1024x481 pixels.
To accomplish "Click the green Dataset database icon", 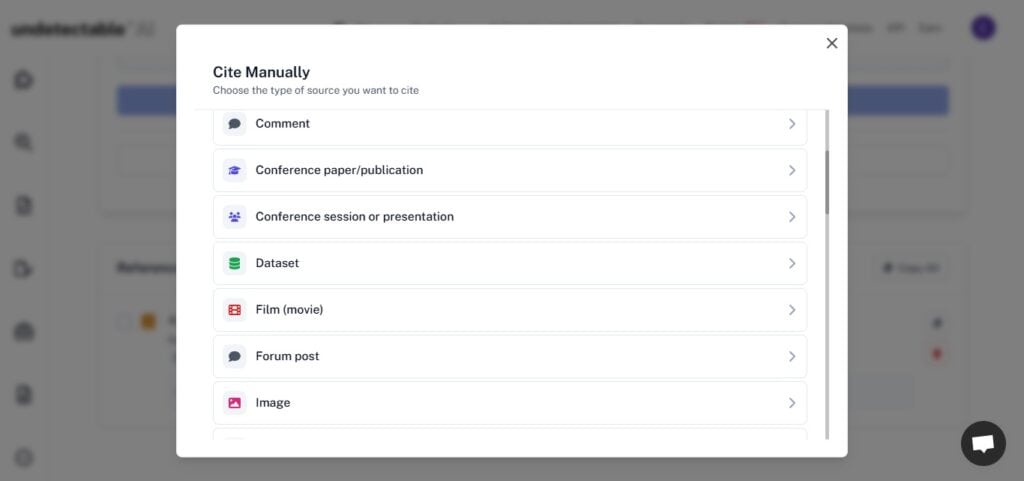I will click(x=235, y=263).
